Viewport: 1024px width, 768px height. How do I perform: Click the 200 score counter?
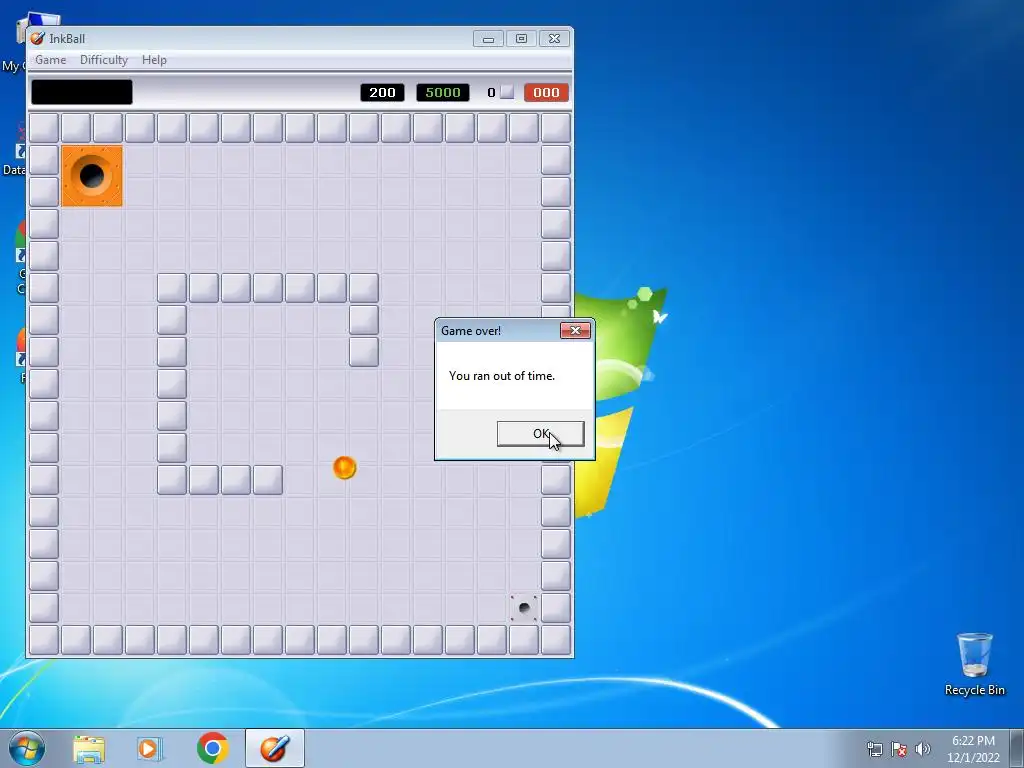pyautogui.click(x=382, y=93)
